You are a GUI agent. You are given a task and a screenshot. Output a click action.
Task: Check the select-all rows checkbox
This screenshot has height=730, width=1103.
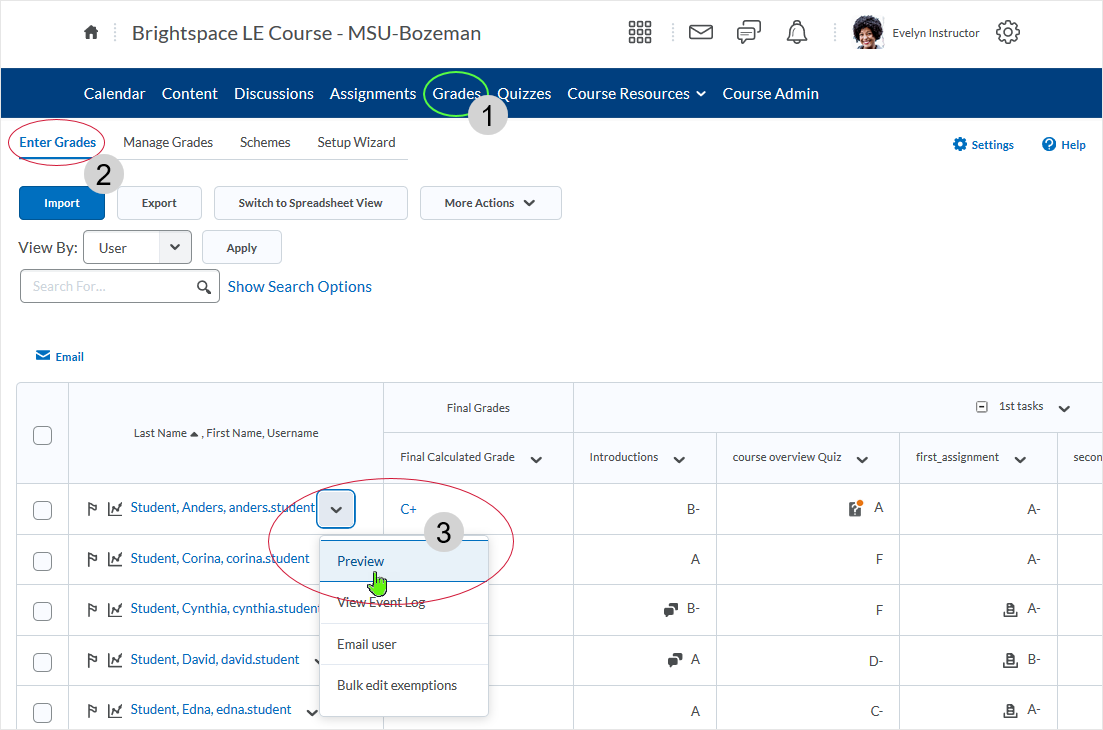[42, 435]
